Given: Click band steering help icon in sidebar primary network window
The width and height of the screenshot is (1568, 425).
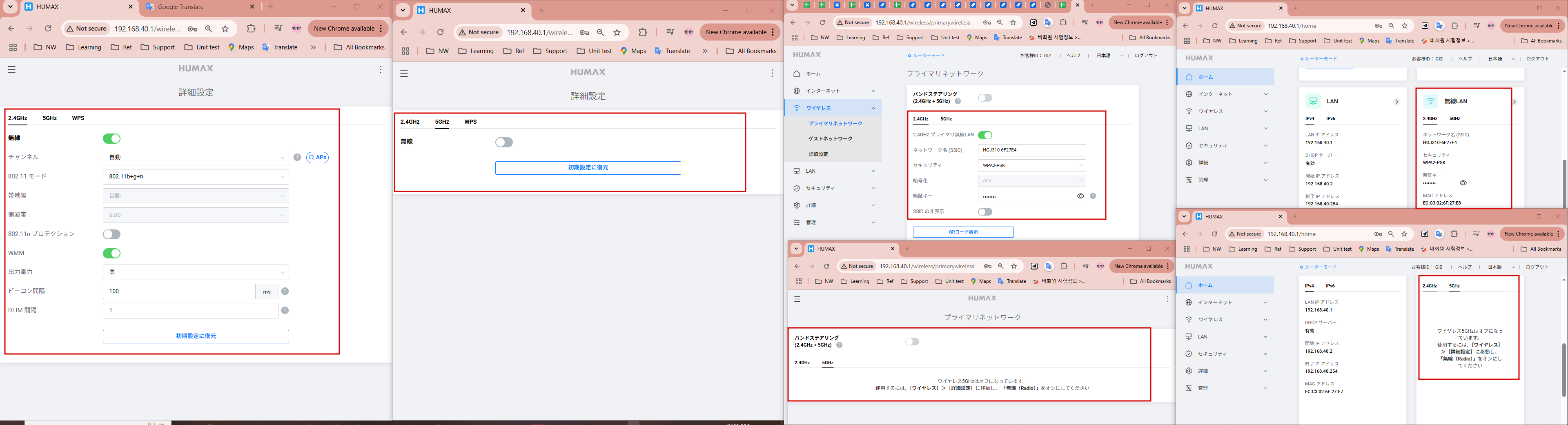Looking at the screenshot, I should coord(958,102).
